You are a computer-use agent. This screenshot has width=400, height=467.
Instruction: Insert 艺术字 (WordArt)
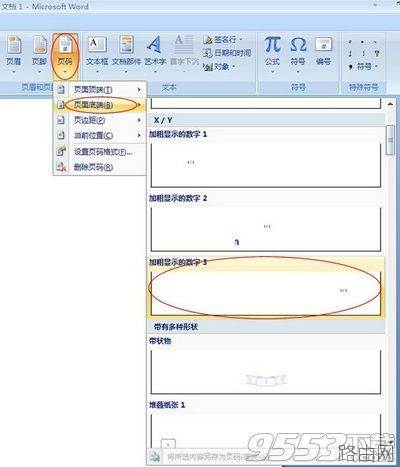pos(155,53)
